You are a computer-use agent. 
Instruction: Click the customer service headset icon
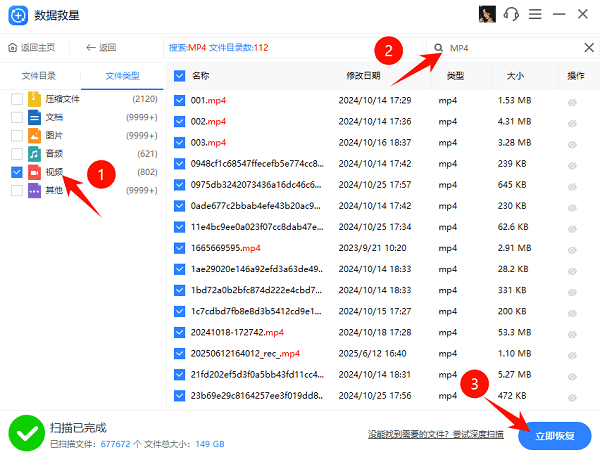511,15
